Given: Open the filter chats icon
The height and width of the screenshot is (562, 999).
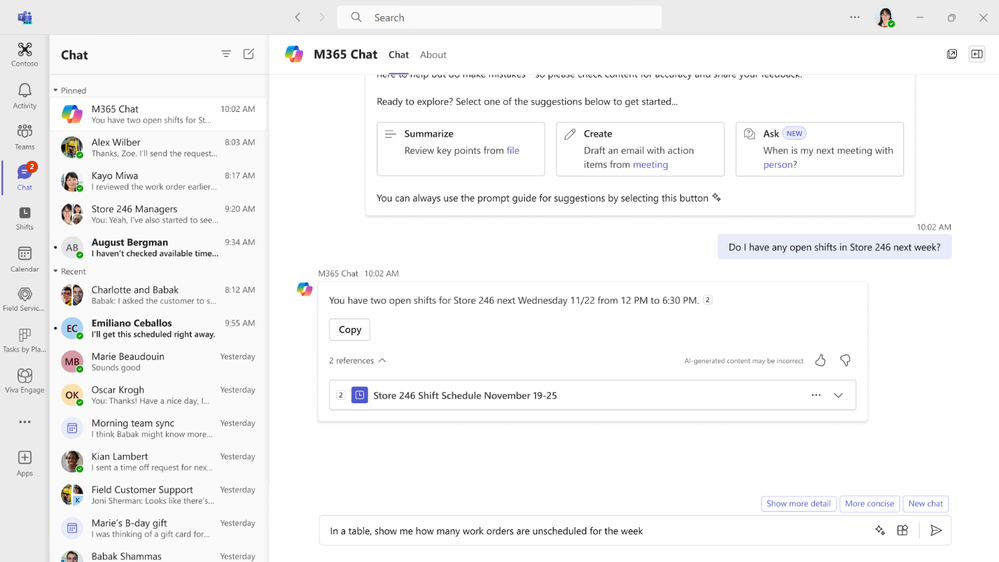Looking at the screenshot, I should 226,54.
